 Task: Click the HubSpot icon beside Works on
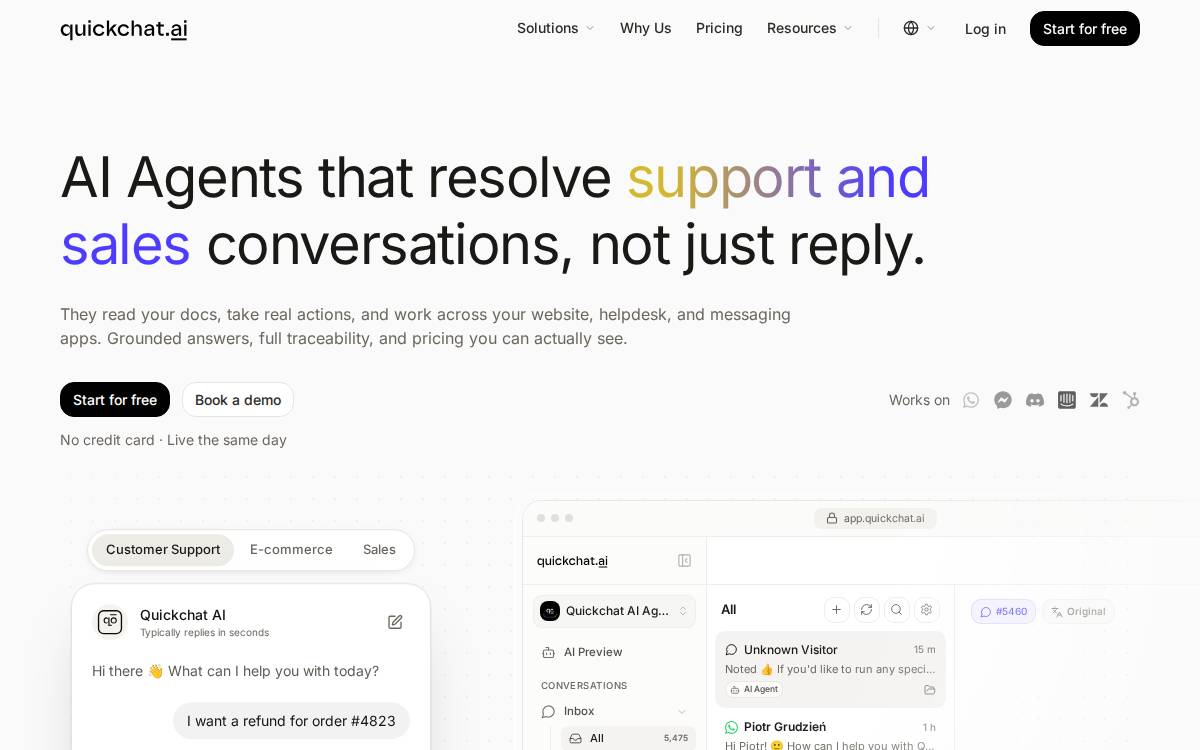1131,400
